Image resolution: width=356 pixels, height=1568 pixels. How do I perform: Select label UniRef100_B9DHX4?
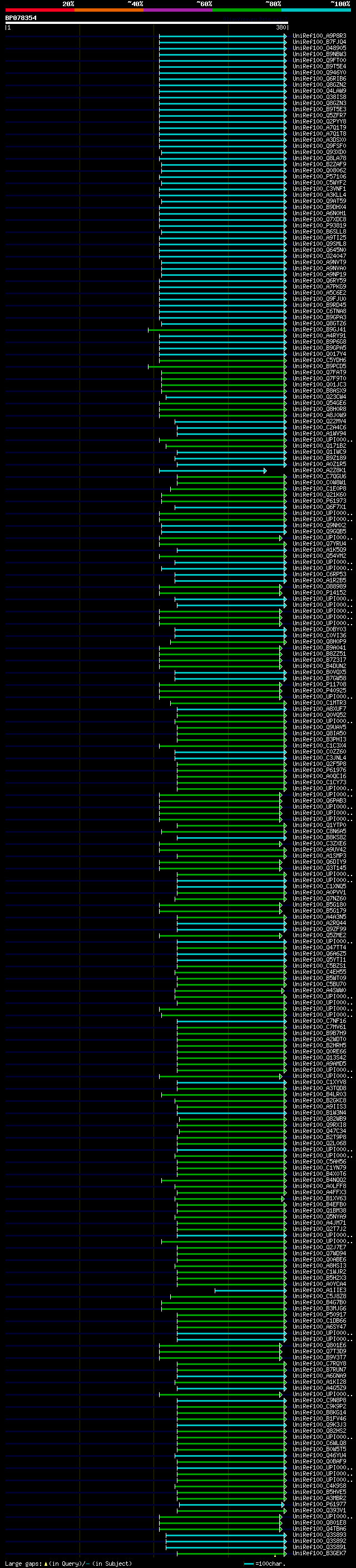[x=319, y=207]
